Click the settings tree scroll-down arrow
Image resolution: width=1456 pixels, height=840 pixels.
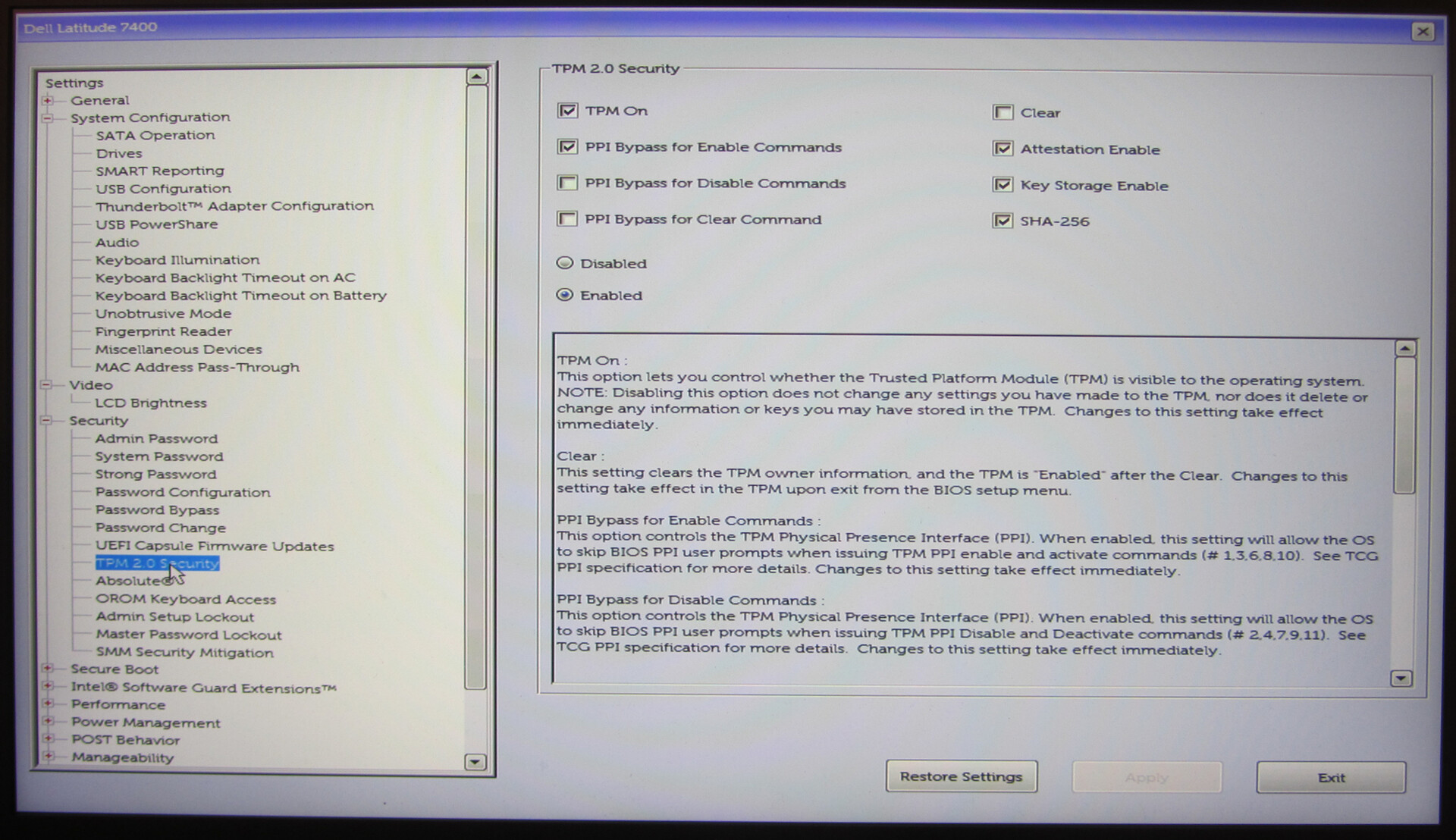tap(475, 762)
